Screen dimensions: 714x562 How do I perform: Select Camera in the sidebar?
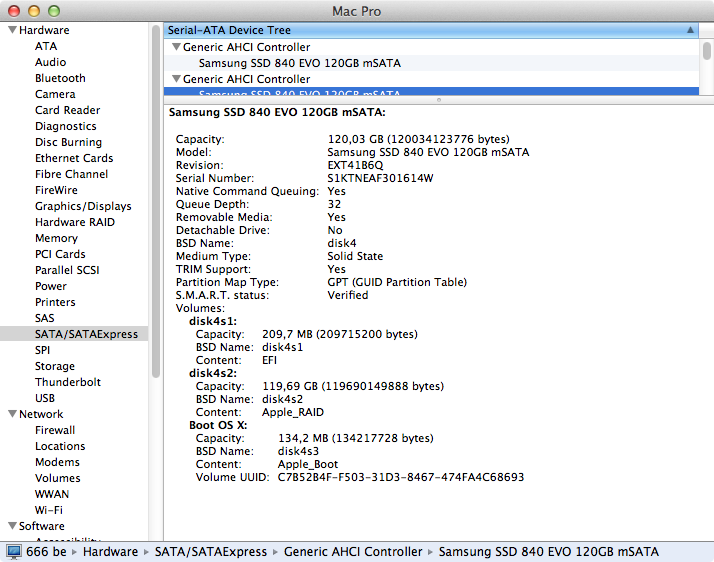pos(55,94)
